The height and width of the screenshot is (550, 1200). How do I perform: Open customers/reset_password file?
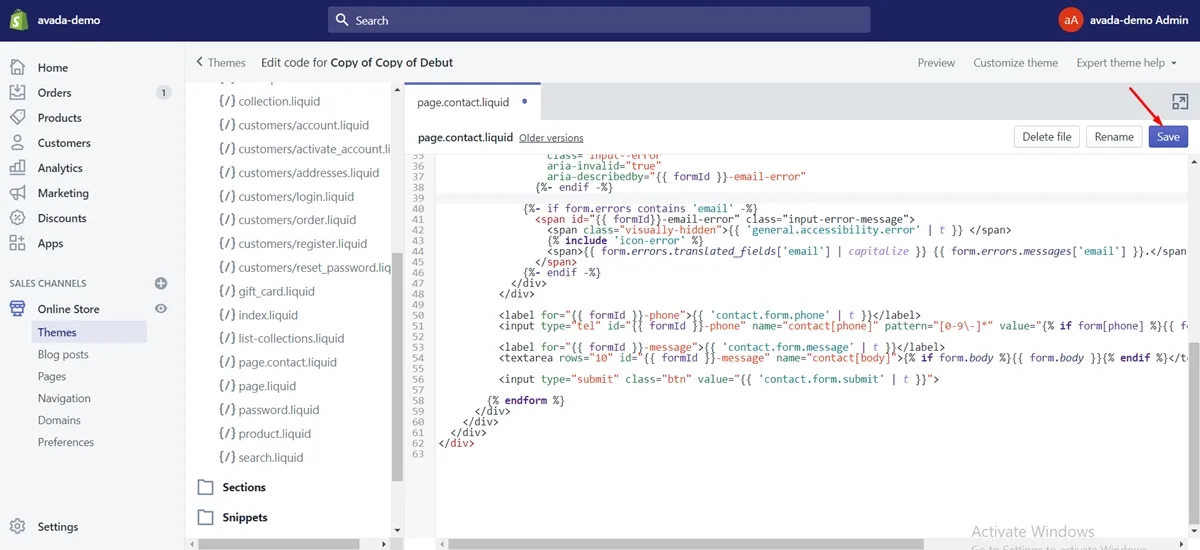tap(314, 268)
